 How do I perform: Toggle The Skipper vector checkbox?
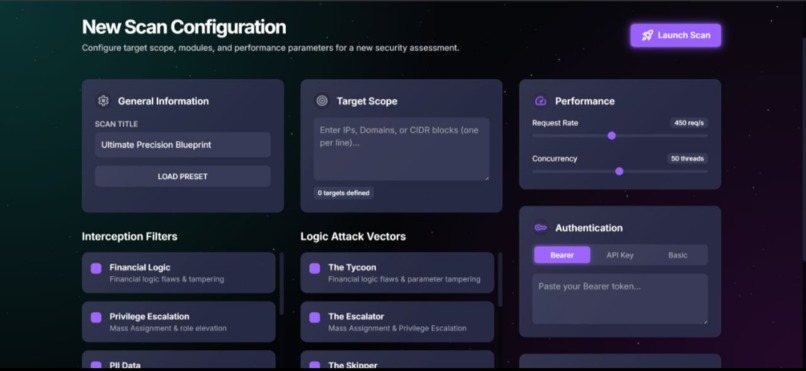315,365
